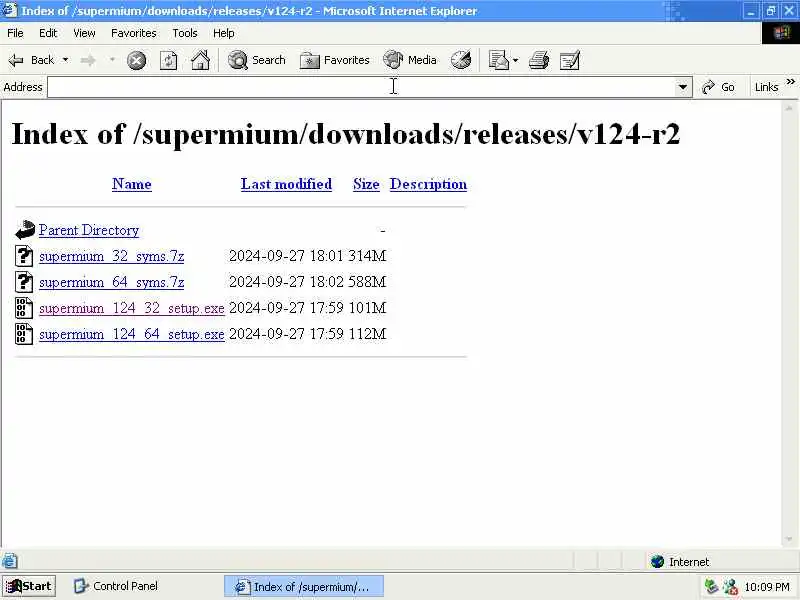The height and width of the screenshot is (600, 800).
Task: Download supermium_124_64_setup.exe
Action: (x=132, y=334)
